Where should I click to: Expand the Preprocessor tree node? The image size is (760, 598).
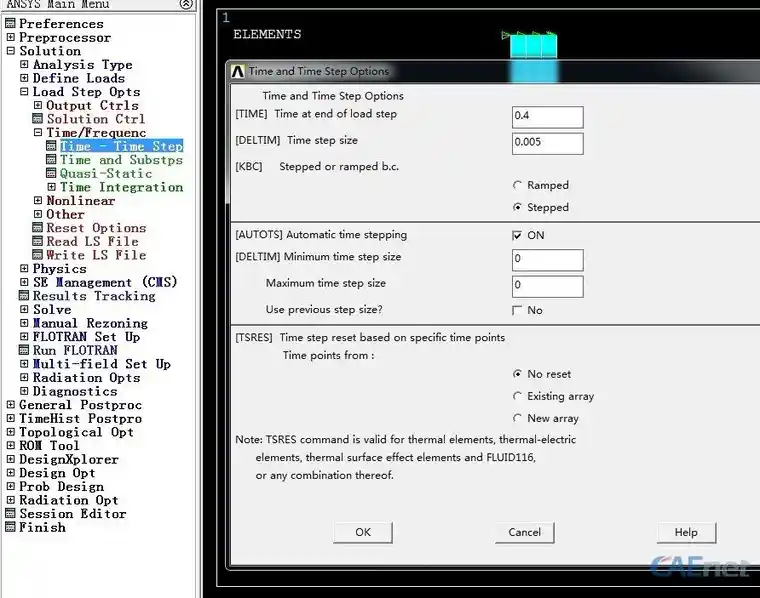(11, 37)
